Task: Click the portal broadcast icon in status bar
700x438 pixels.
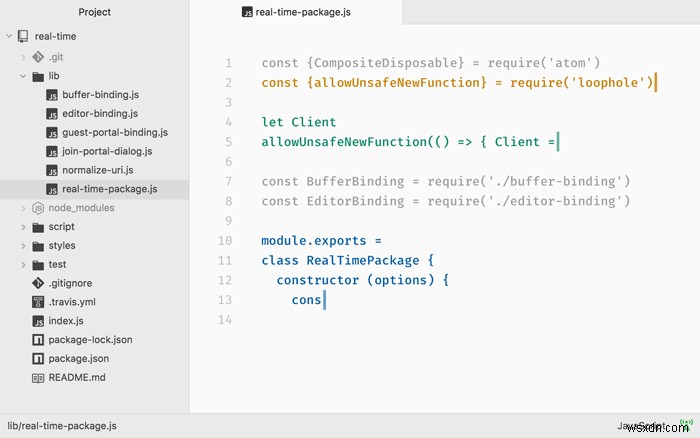Action: 686,424
